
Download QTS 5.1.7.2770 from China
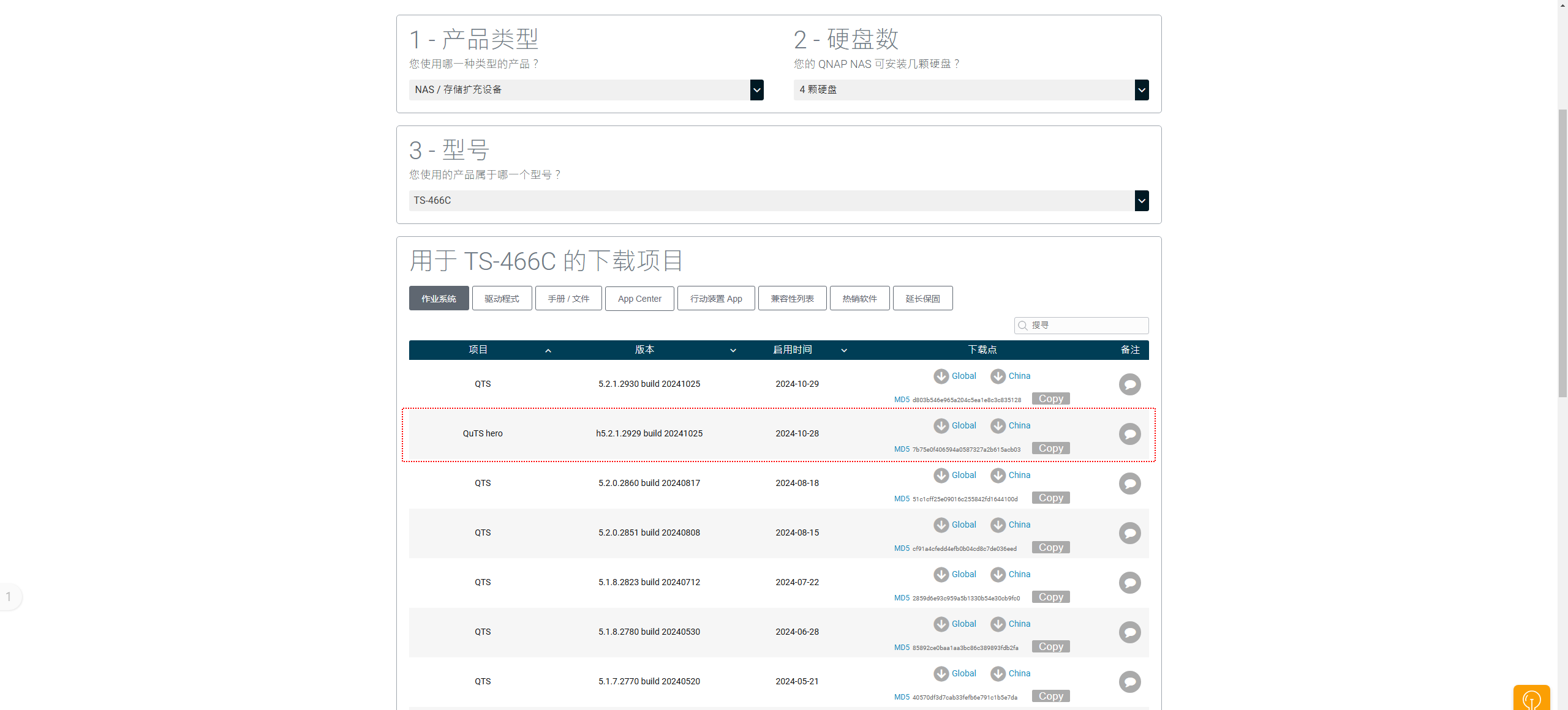pyautogui.click(x=1011, y=673)
